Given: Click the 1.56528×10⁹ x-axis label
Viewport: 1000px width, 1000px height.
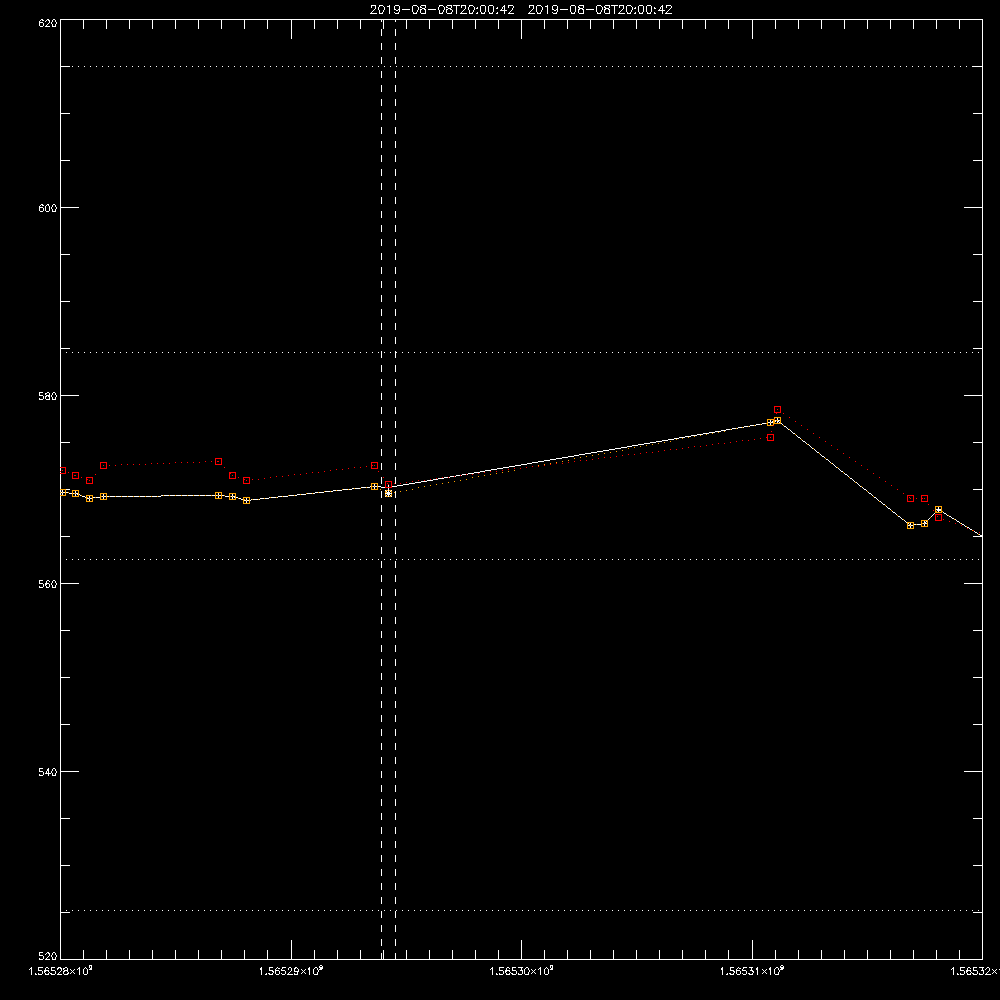Looking at the screenshot, I should [61, 971].
